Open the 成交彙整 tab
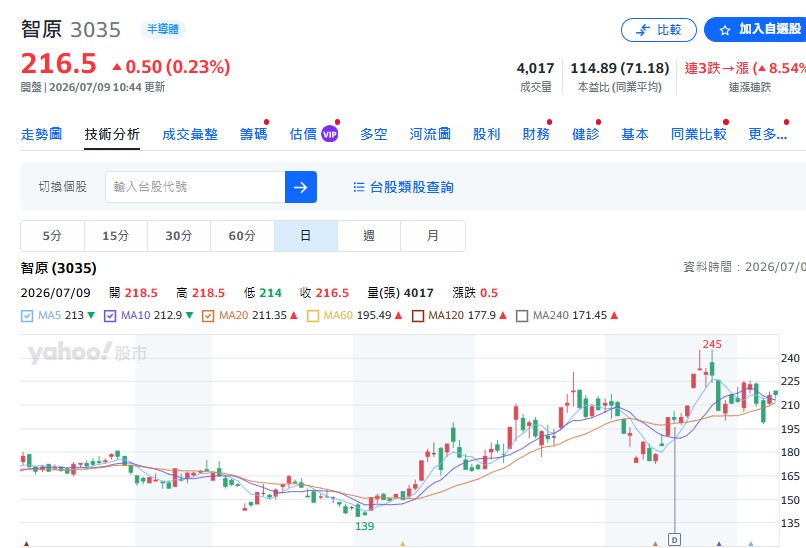806x548 pixels. (190, 134)
